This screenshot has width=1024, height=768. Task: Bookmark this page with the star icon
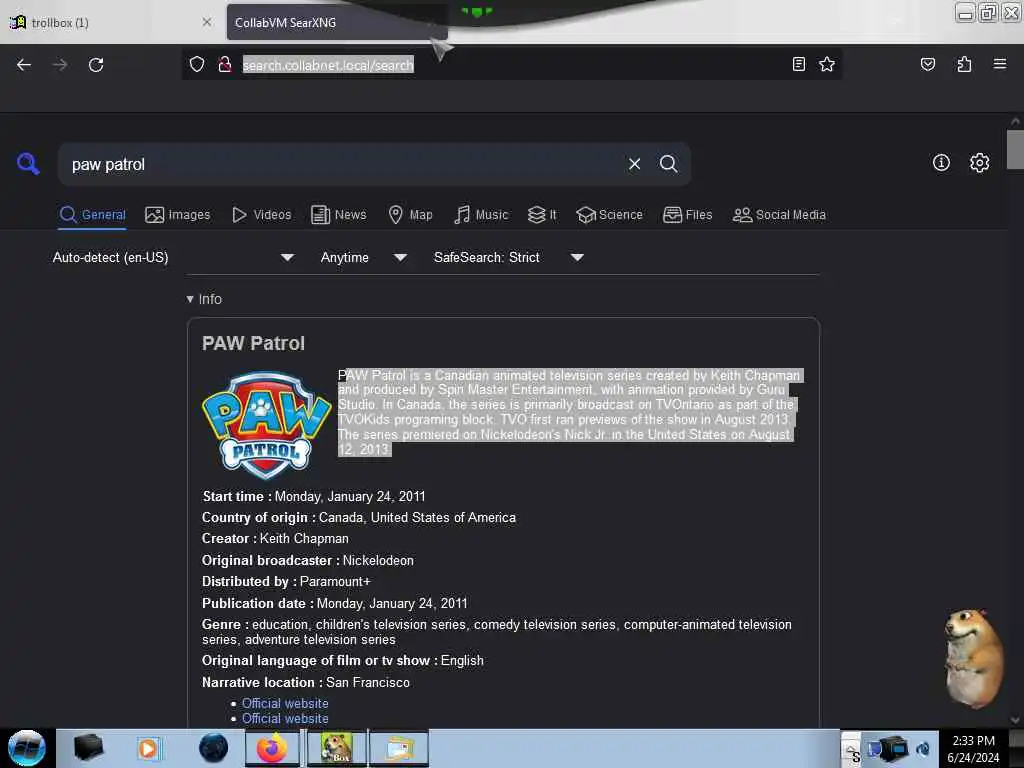pyautogui.click(x=827, y=64)
